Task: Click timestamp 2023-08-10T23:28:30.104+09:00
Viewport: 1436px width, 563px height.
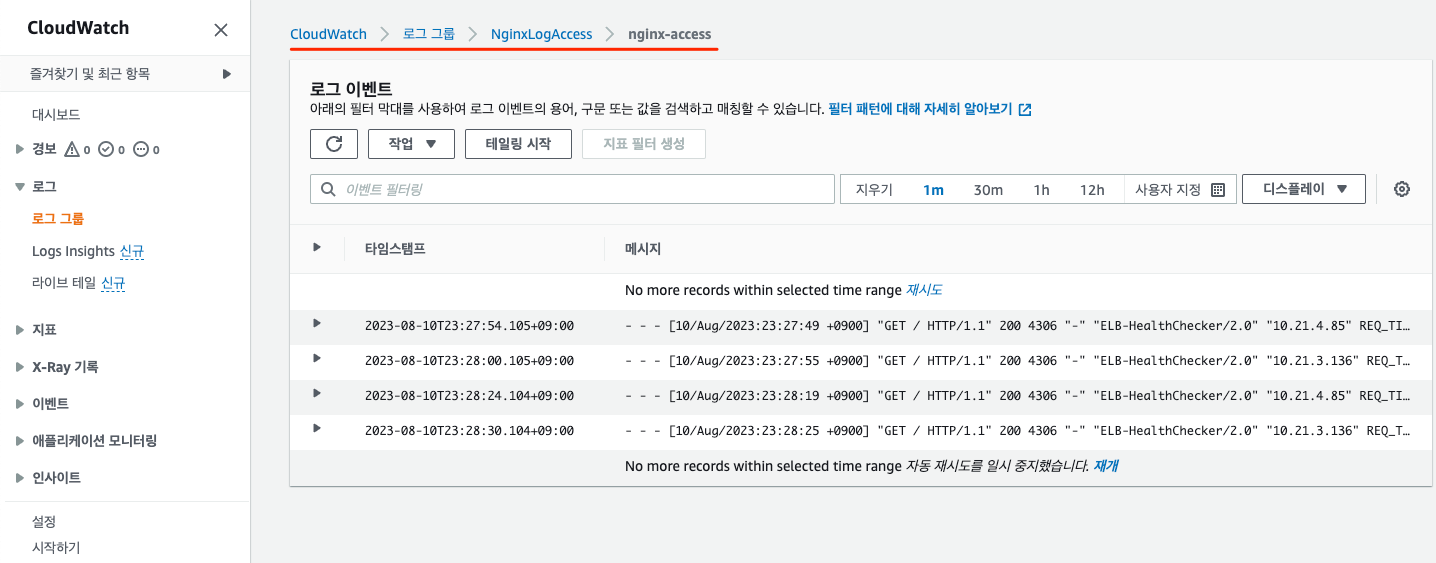Action: [470, 430]
